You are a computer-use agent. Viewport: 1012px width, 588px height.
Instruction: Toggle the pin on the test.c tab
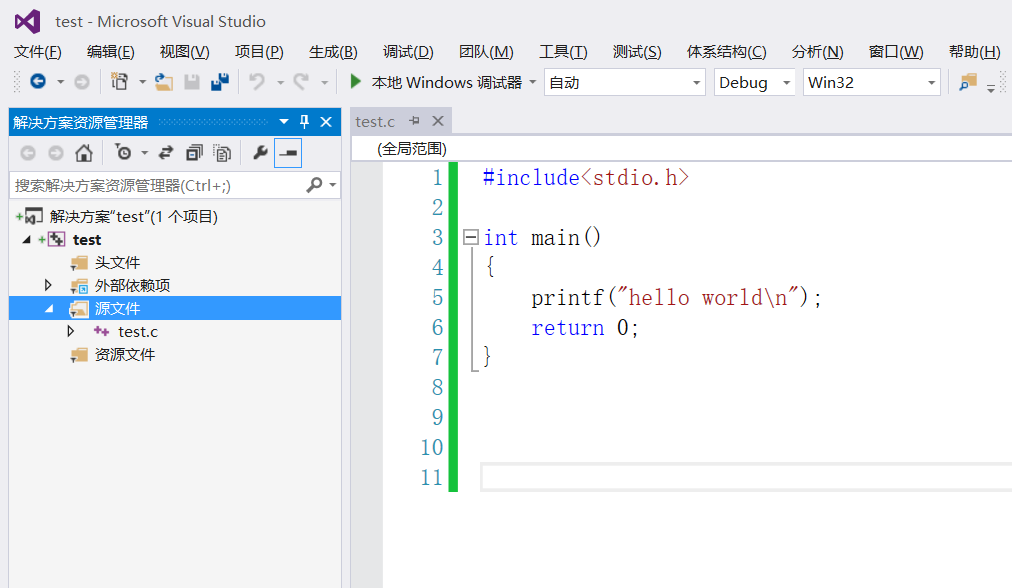point(414,121)
